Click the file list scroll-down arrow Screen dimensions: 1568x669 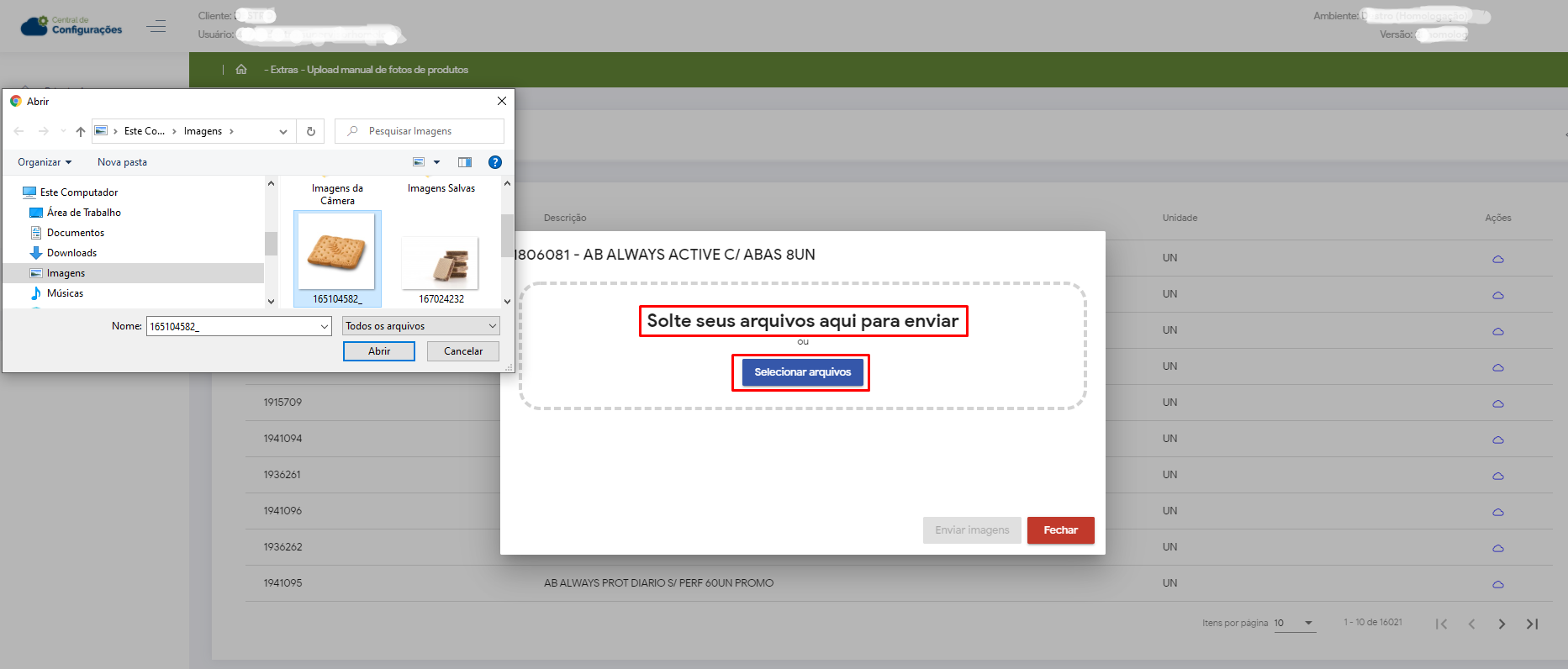pos(507,301)
